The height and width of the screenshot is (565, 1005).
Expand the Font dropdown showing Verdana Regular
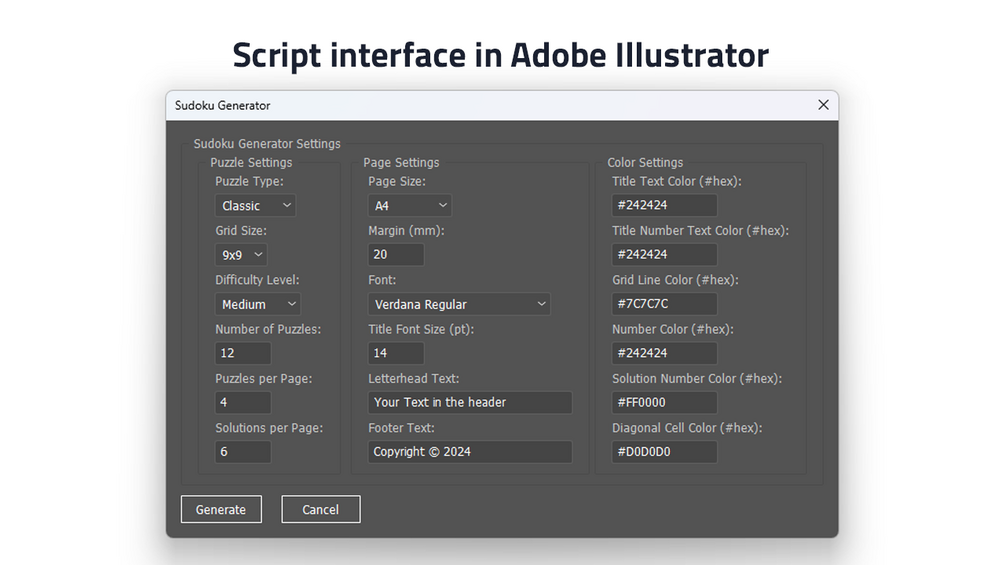(459, 304)
